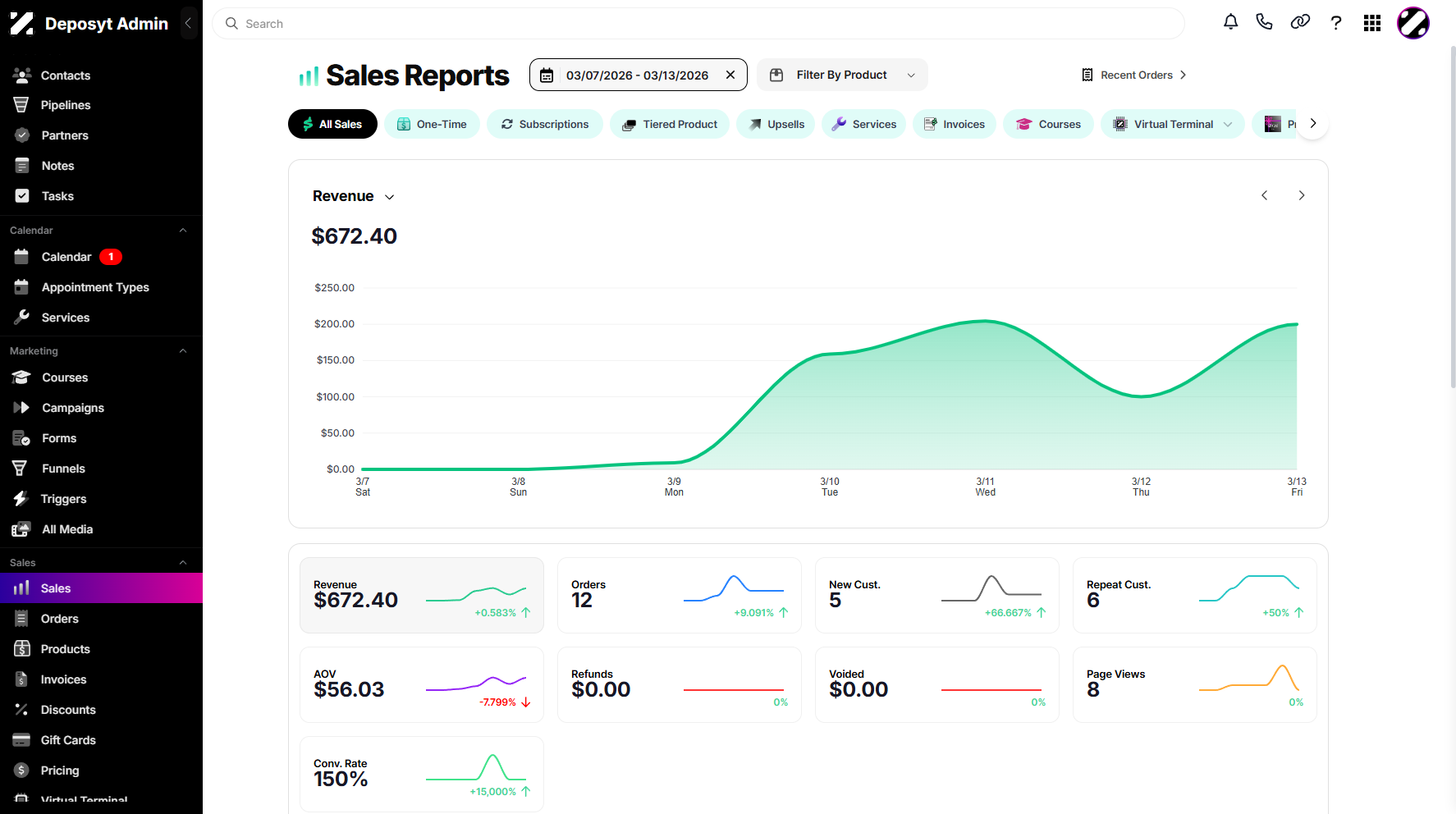
Task: Clear the date range with the X
Action: (x=730, y=75)
